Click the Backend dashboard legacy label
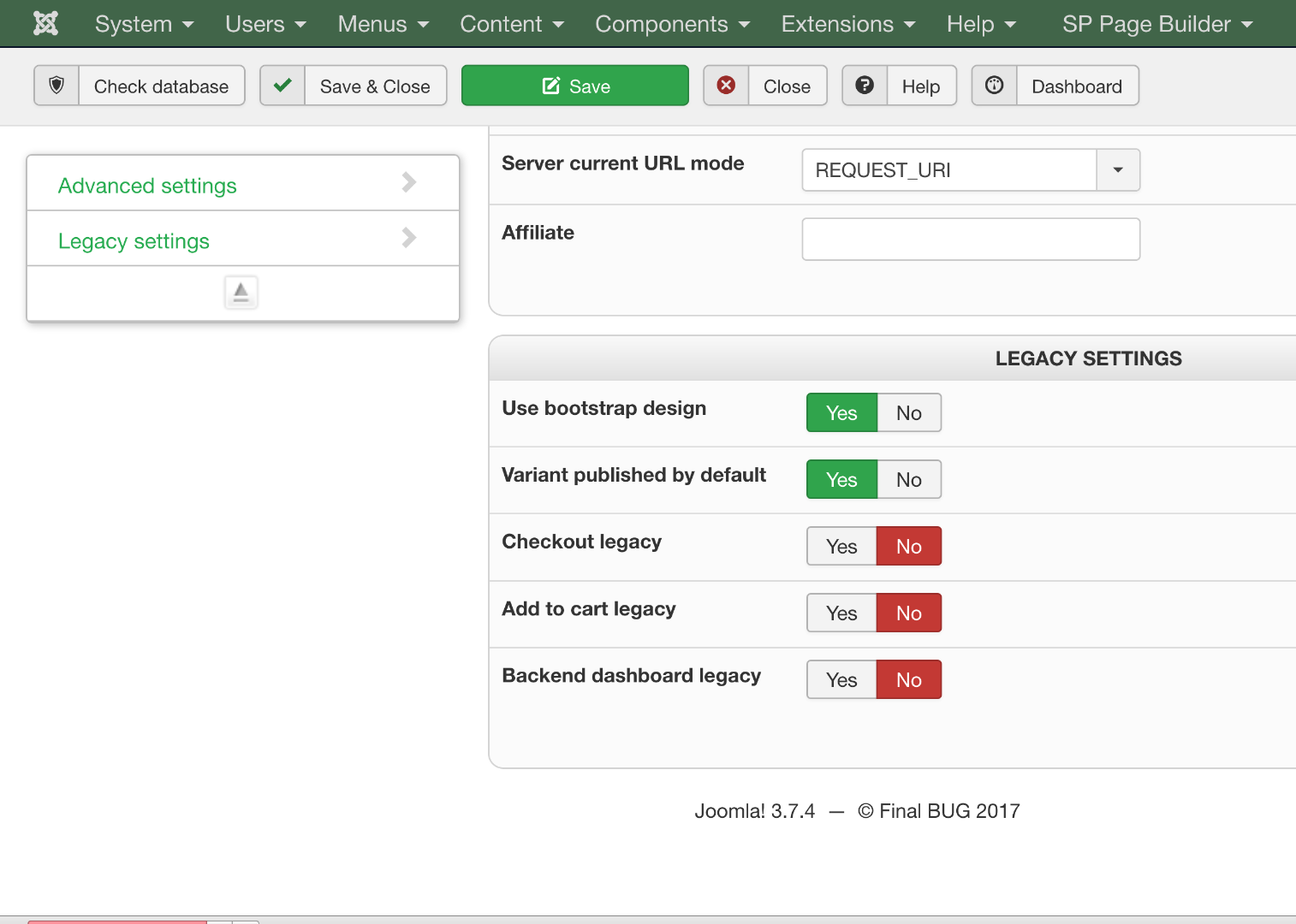Screen dimensions: 1296x924 [632, 676]
